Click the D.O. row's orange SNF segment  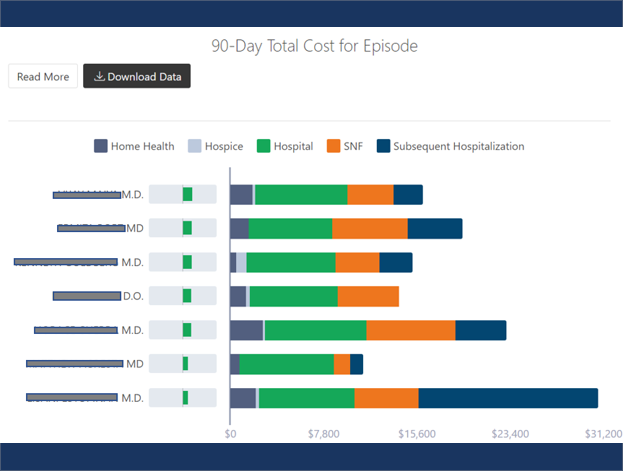click(369, 296)
